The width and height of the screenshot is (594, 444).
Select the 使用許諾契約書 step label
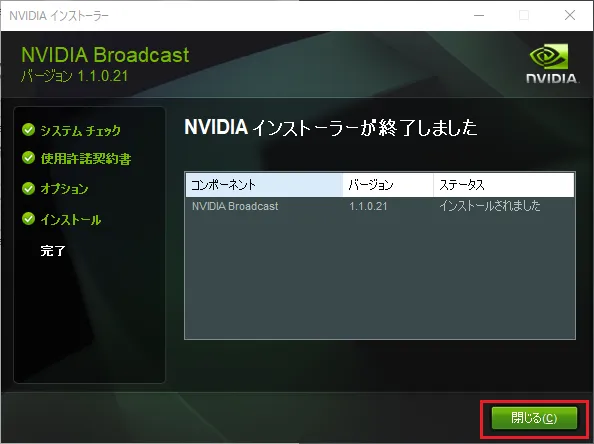click(86, 158)
